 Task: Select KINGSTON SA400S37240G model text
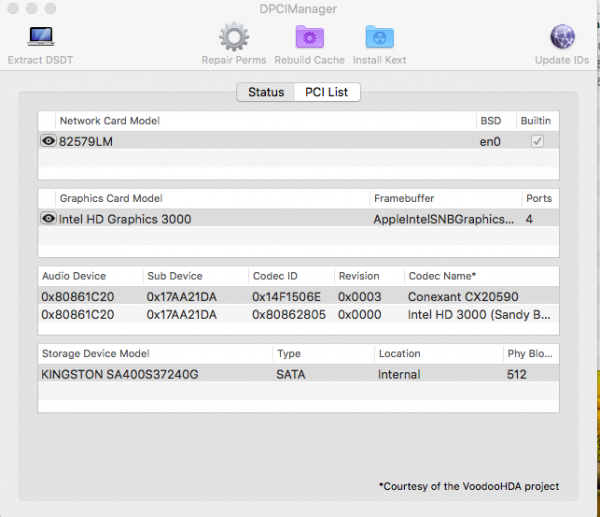(x=120, y=374)
